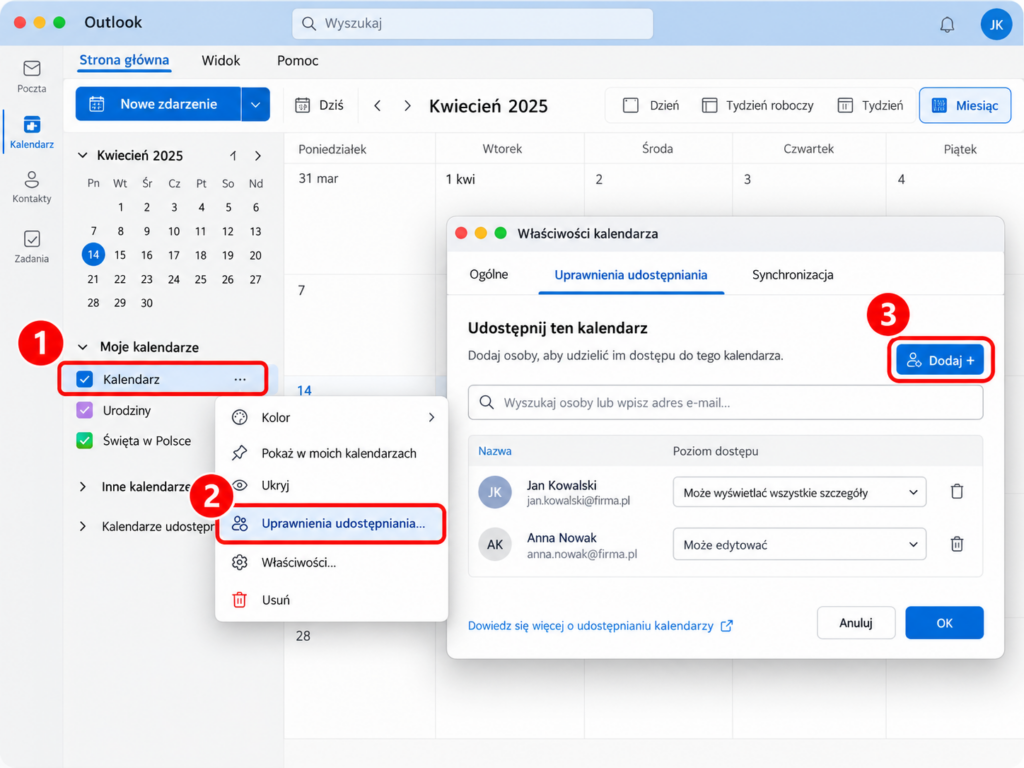Open the Pomoc ribbon tab
Image resolution: width=1024 pixels, height=768 pixels.
point(298,61)
